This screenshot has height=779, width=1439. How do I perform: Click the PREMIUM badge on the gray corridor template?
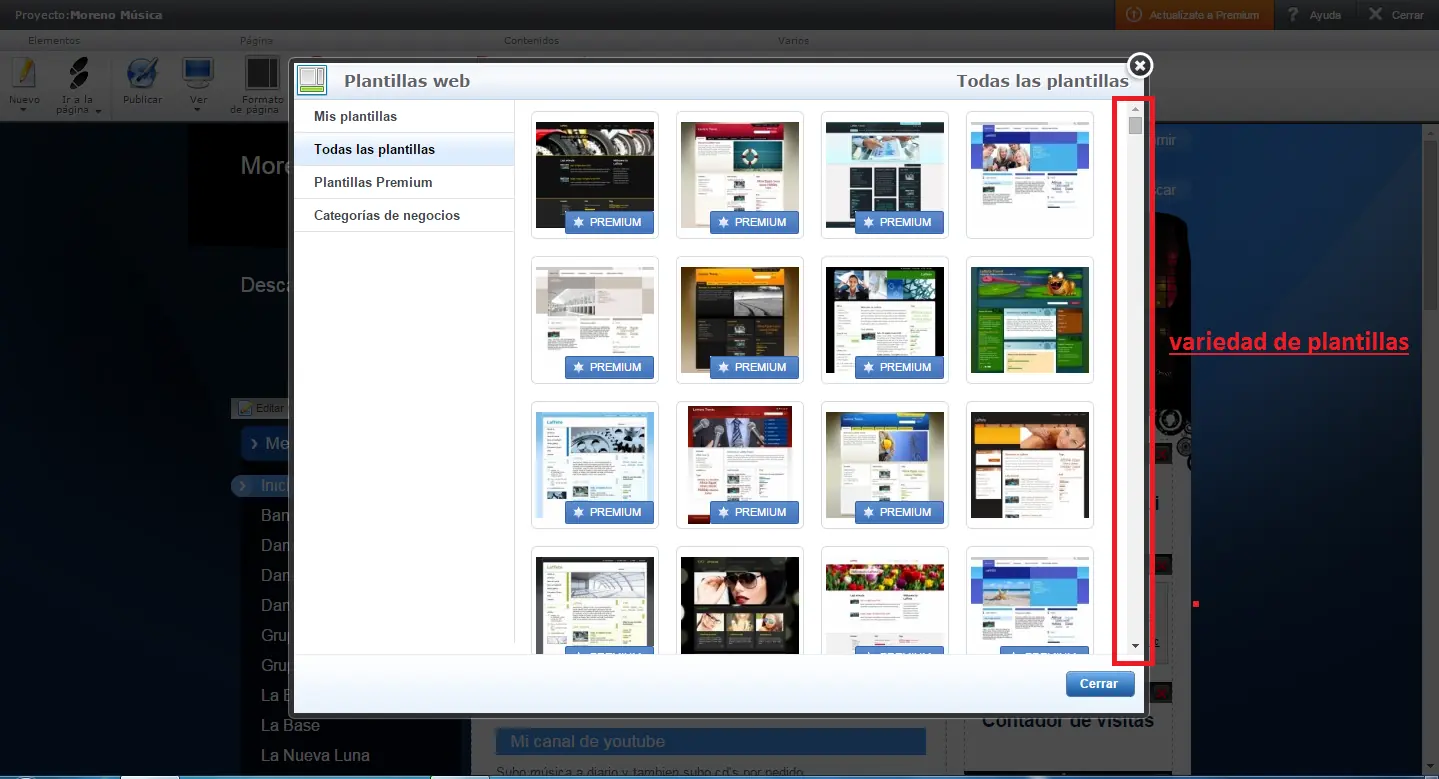coord(609,367)
